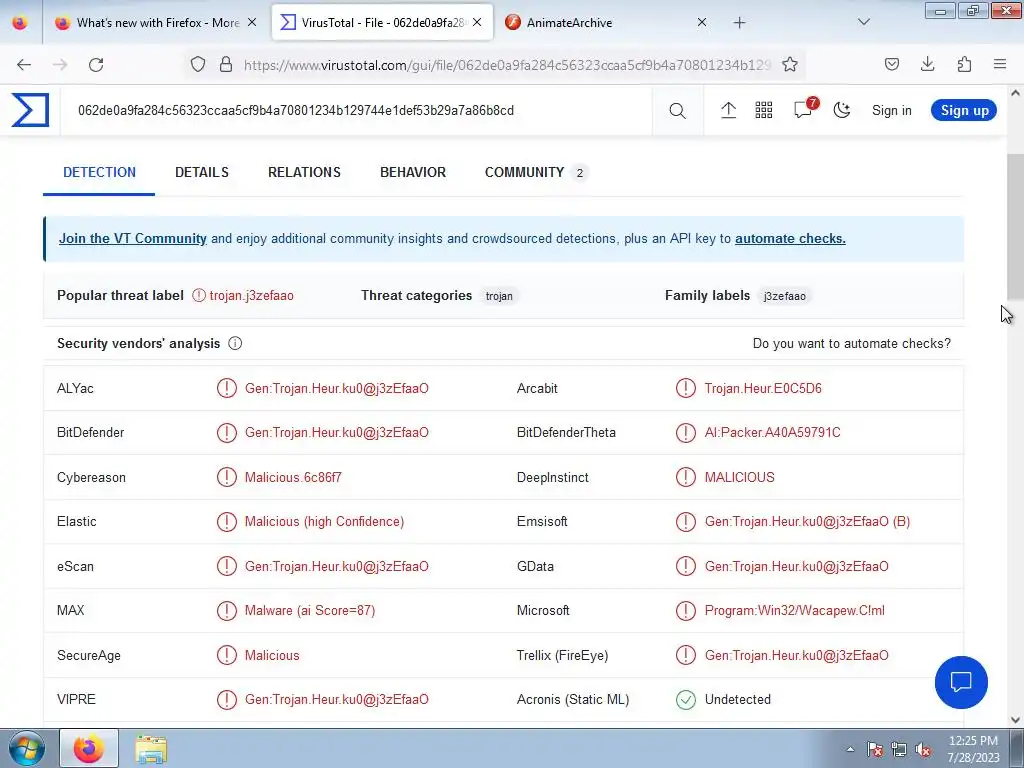Open the blue chat bubble button

coord(961,682)
